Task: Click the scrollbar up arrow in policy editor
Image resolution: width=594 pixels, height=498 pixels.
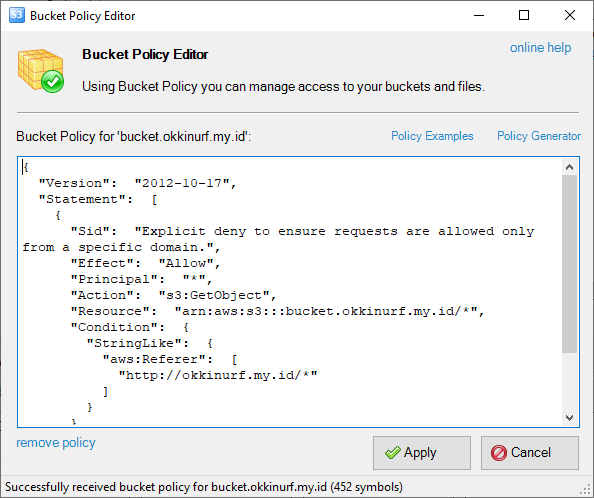Action: (x=569, y=167)
